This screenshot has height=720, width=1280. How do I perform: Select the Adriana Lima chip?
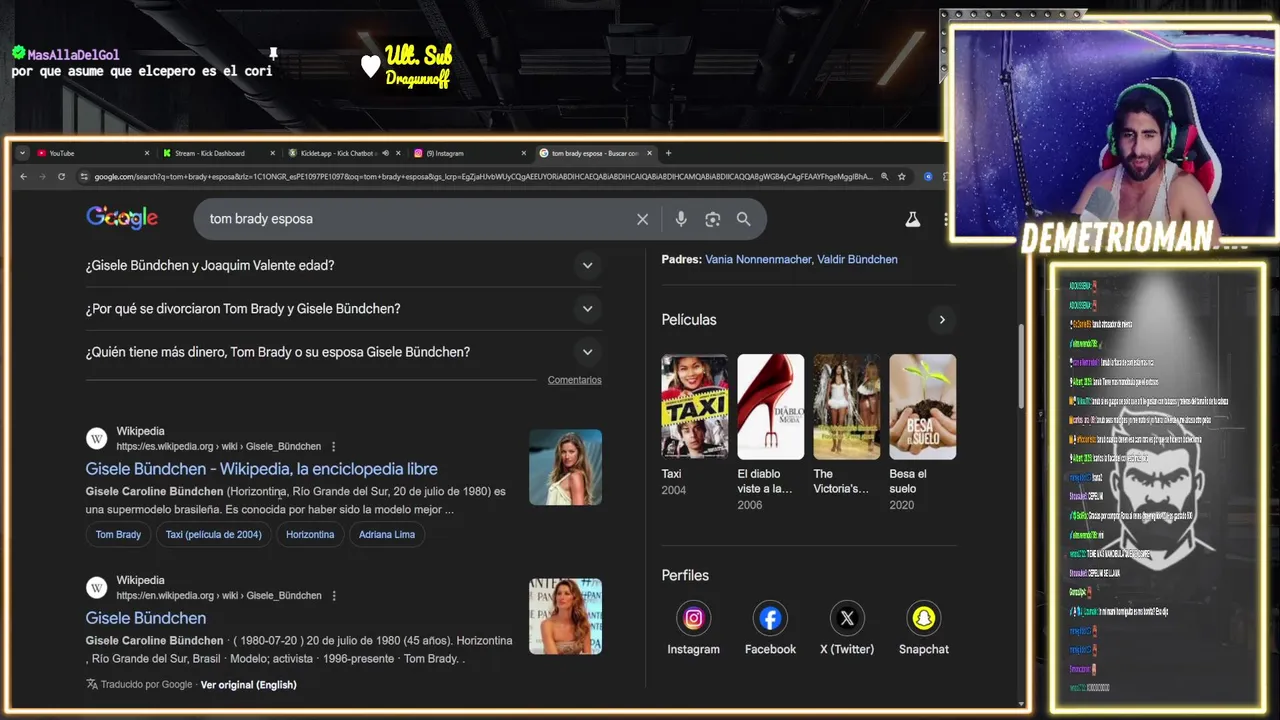387,535
